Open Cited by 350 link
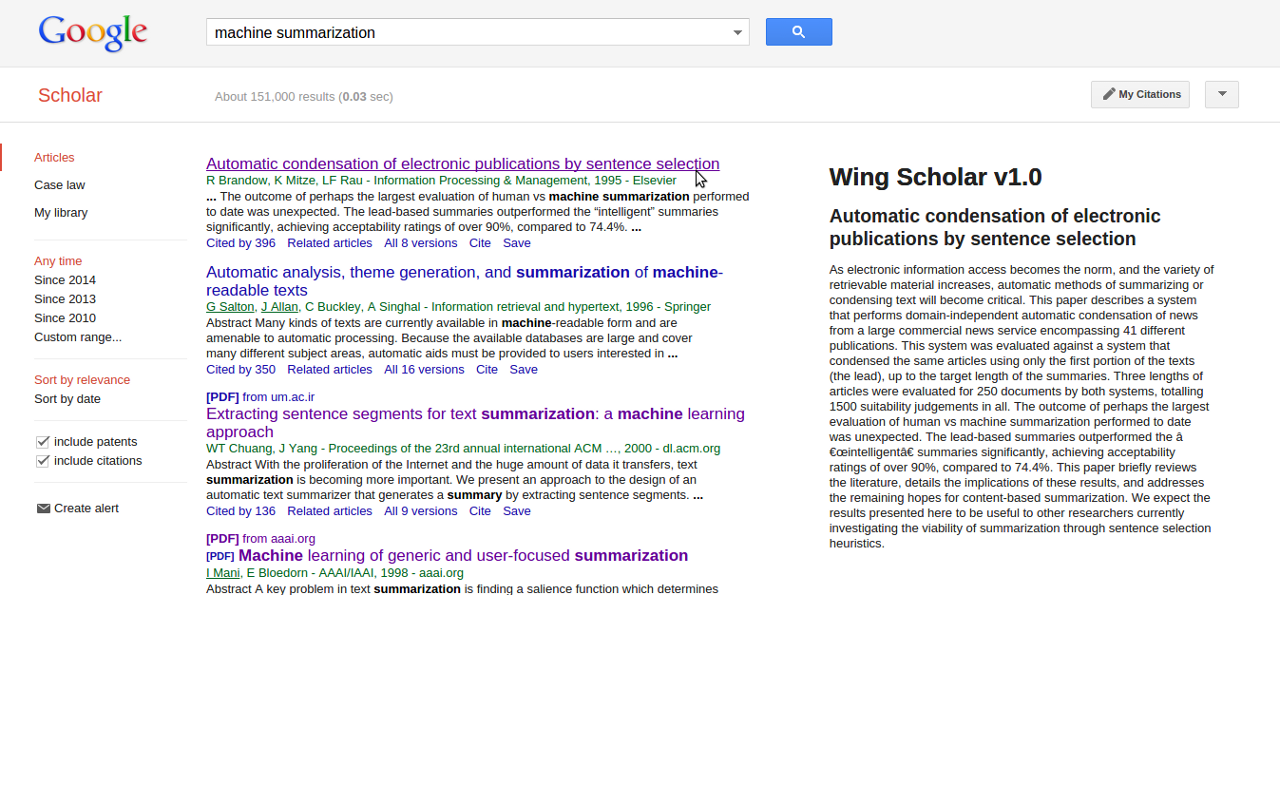This screenshot has height=800, width=1280. pyautogui.click(x=241, y=370)
